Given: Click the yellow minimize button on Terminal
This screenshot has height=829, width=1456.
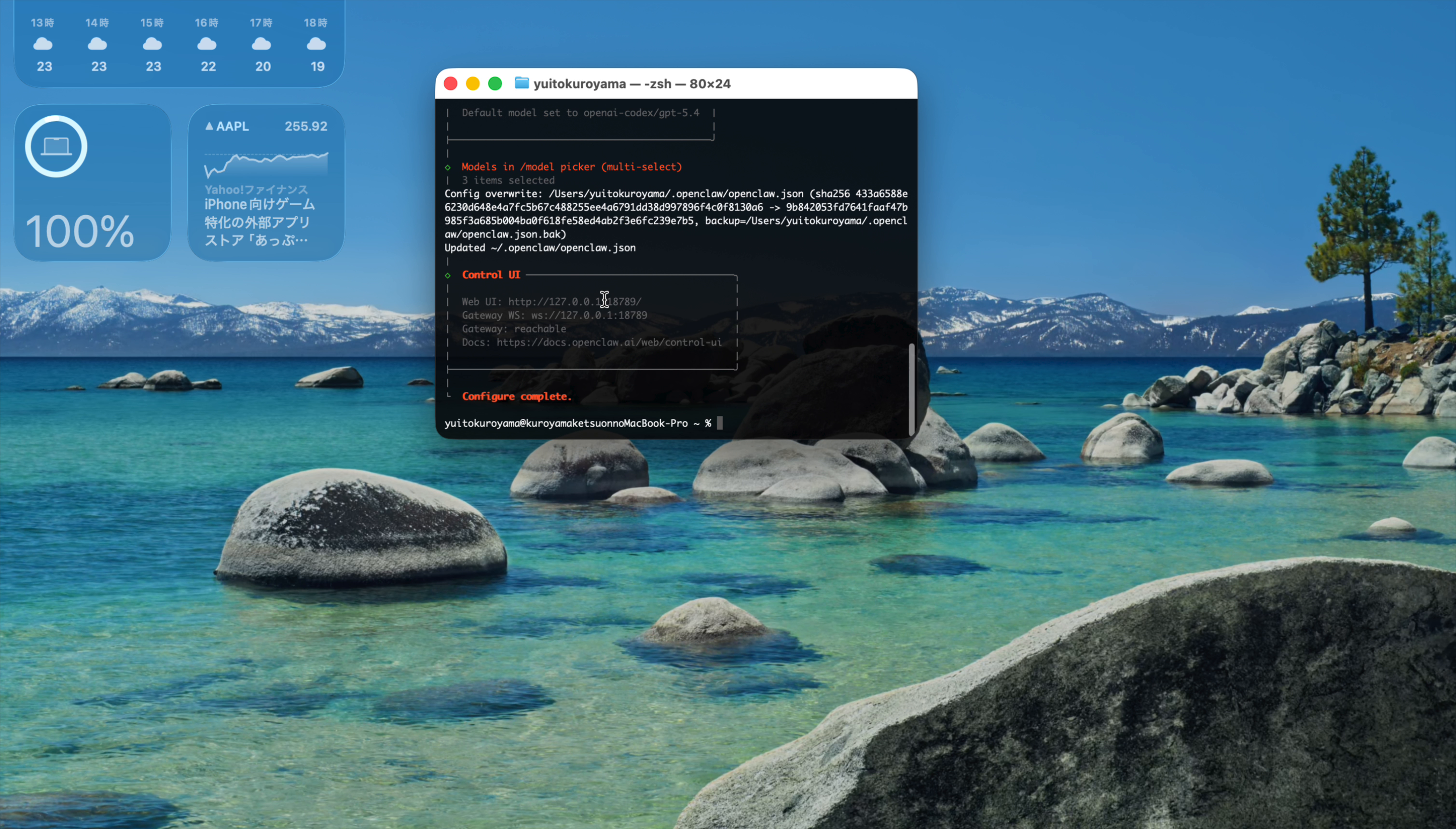Looking at the screenshot, I should (472, 83).
